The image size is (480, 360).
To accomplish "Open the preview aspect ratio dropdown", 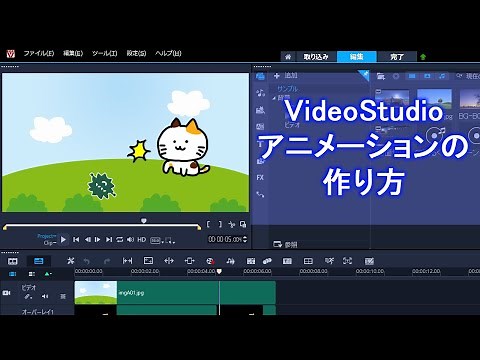I will (x=156, y=240).
